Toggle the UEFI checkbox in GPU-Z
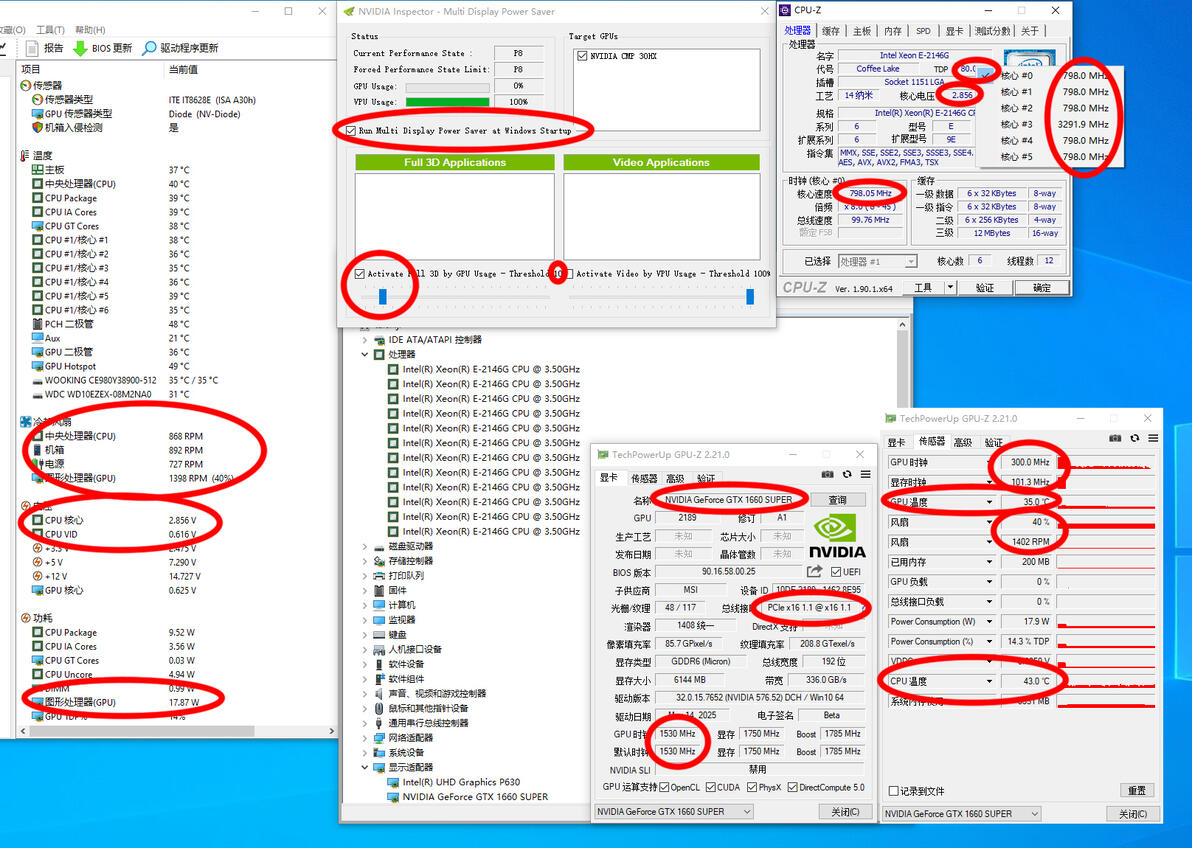Screen dimensions: 1192x848 tap(836, 572)
